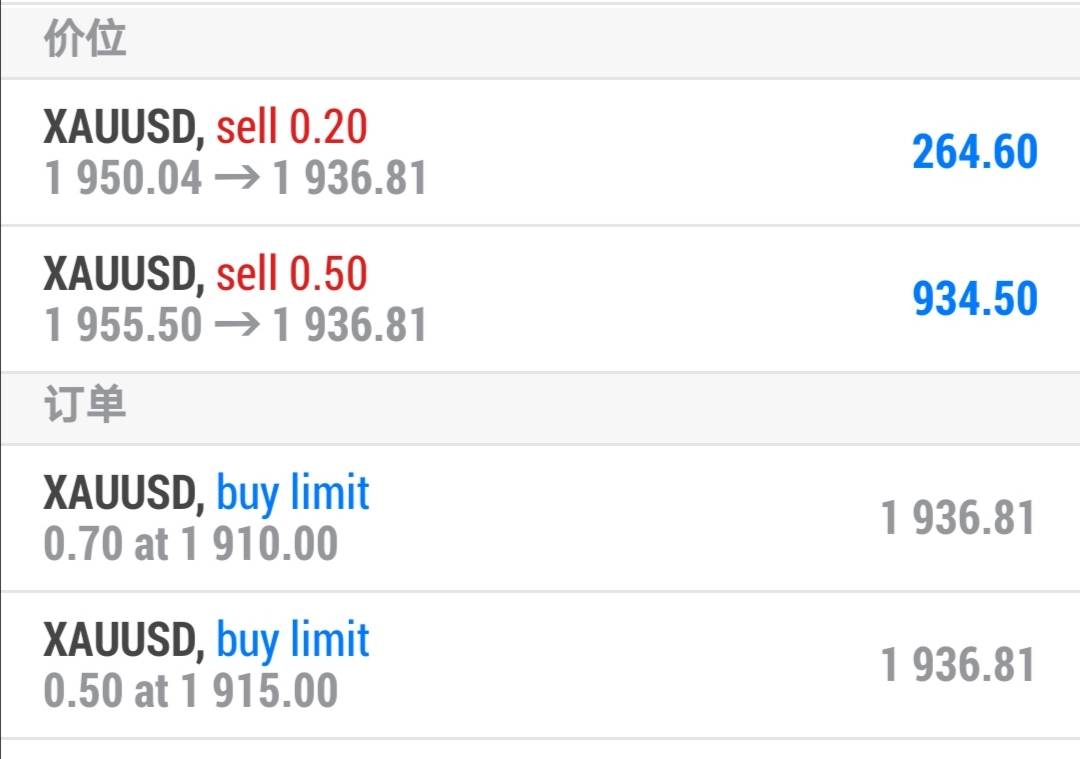
Task: Tap the 价位 positions section header
Action: [85, 41]
